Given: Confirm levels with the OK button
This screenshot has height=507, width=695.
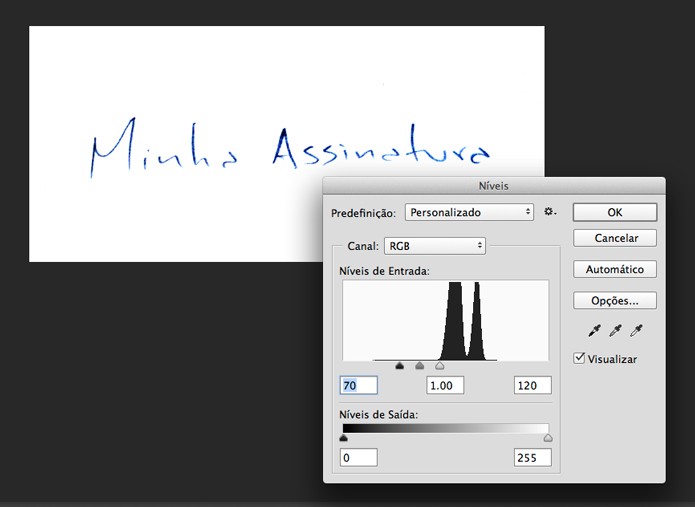Looking at the screenshot, I should 615,212.
